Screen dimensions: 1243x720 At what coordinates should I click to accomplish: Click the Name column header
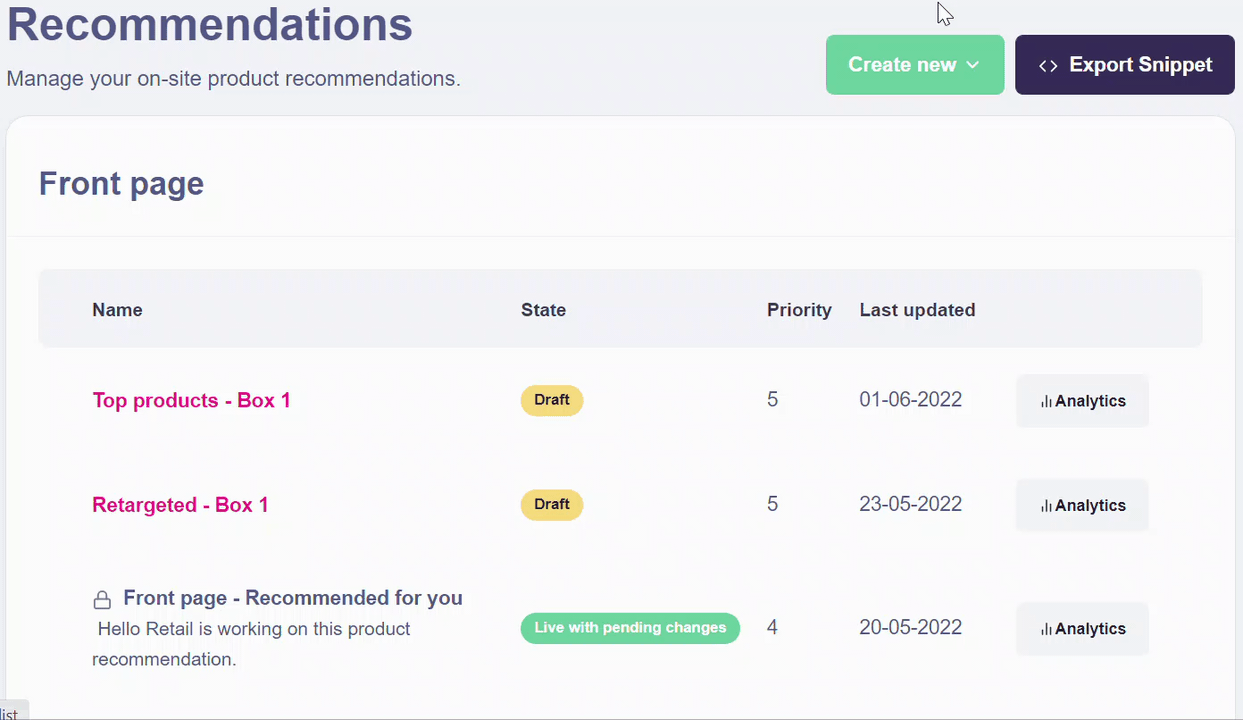click(117, 310)
